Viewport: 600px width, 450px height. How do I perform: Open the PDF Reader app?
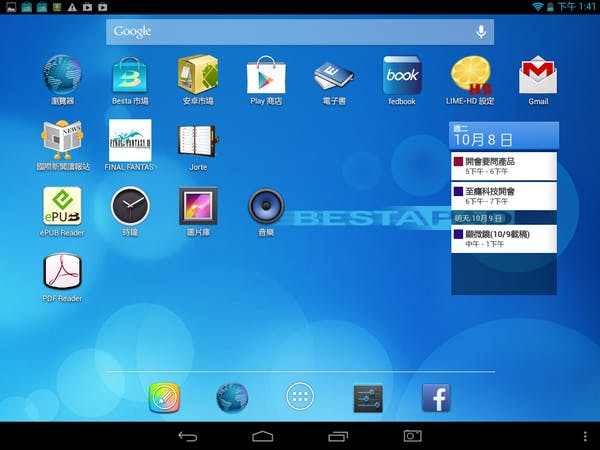click(x=62, y=272)
